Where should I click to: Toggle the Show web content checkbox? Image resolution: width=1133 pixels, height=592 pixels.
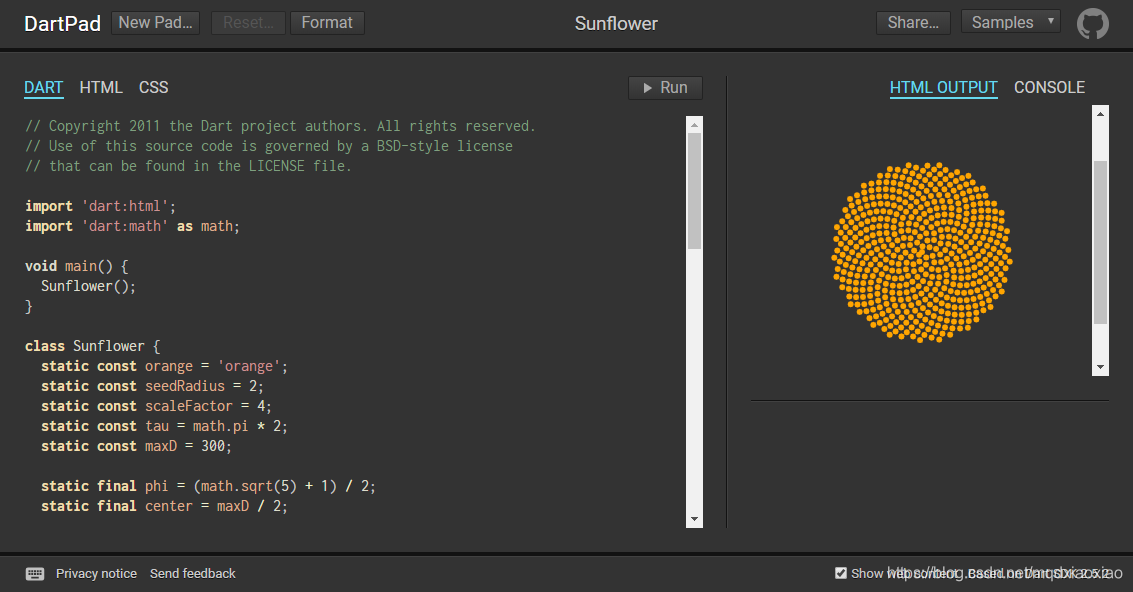click(841, 573)
